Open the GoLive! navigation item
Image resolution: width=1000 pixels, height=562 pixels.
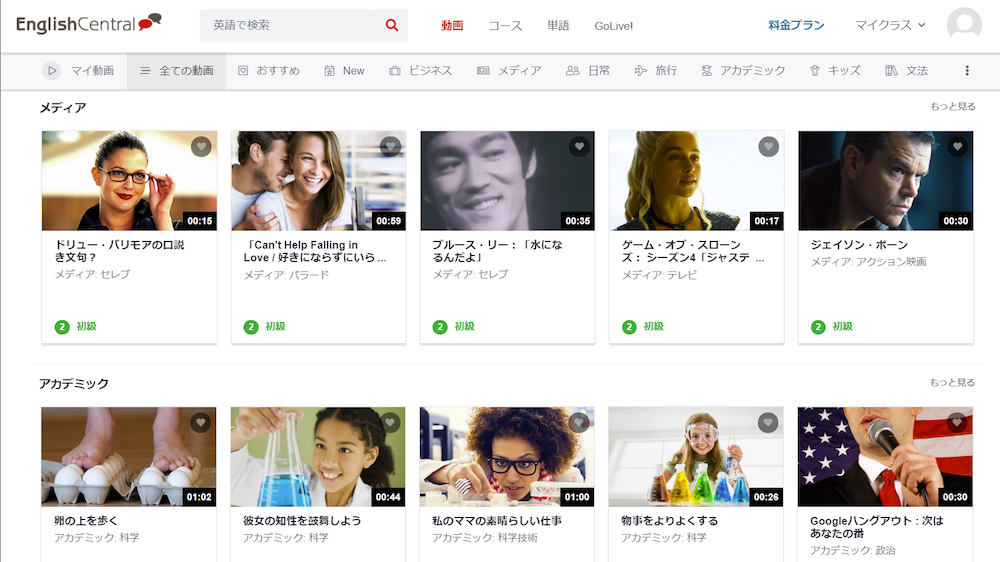614,26
